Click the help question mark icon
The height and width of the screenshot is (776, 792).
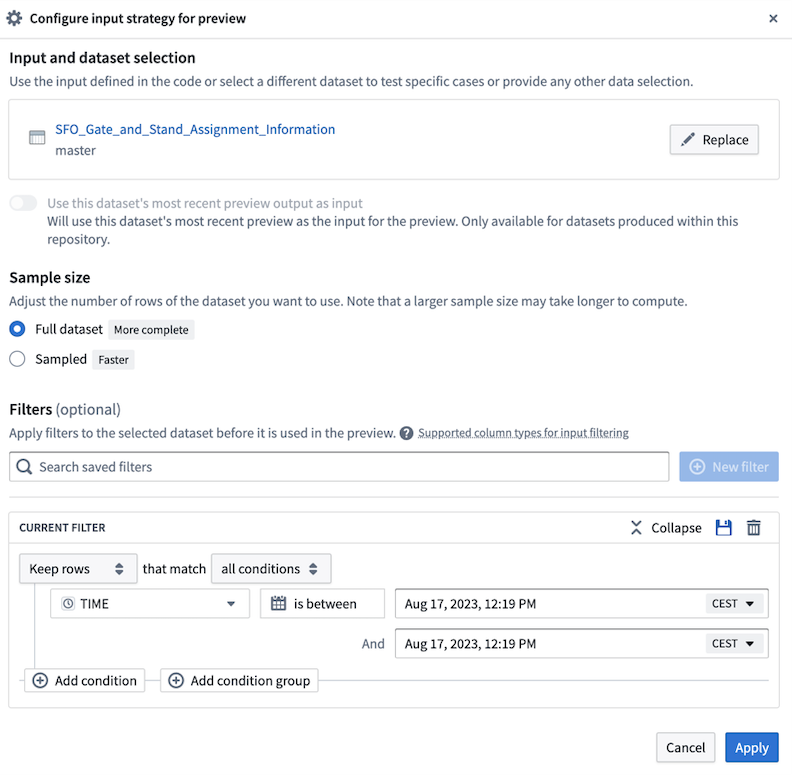click(x=406, y=433)
